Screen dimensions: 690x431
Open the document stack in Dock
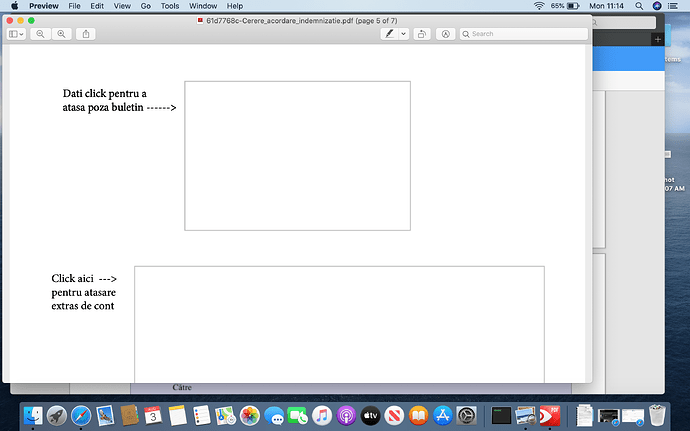click(584, 415)
